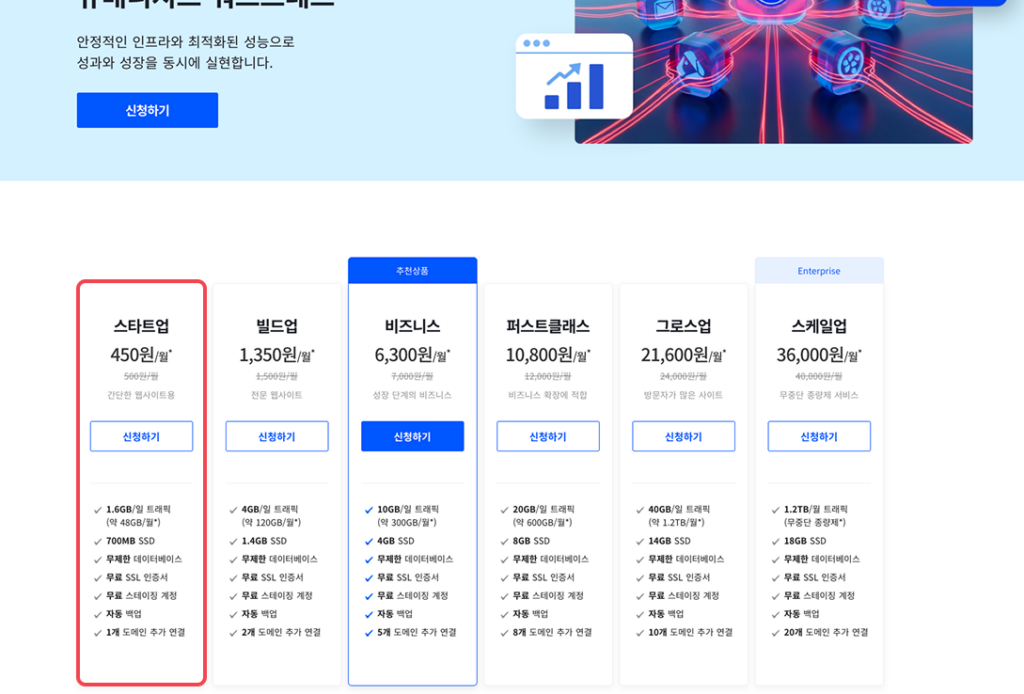1024x694 pixels.
Task: Apply for the 스타트업 plan
Action: pos(141,436)
